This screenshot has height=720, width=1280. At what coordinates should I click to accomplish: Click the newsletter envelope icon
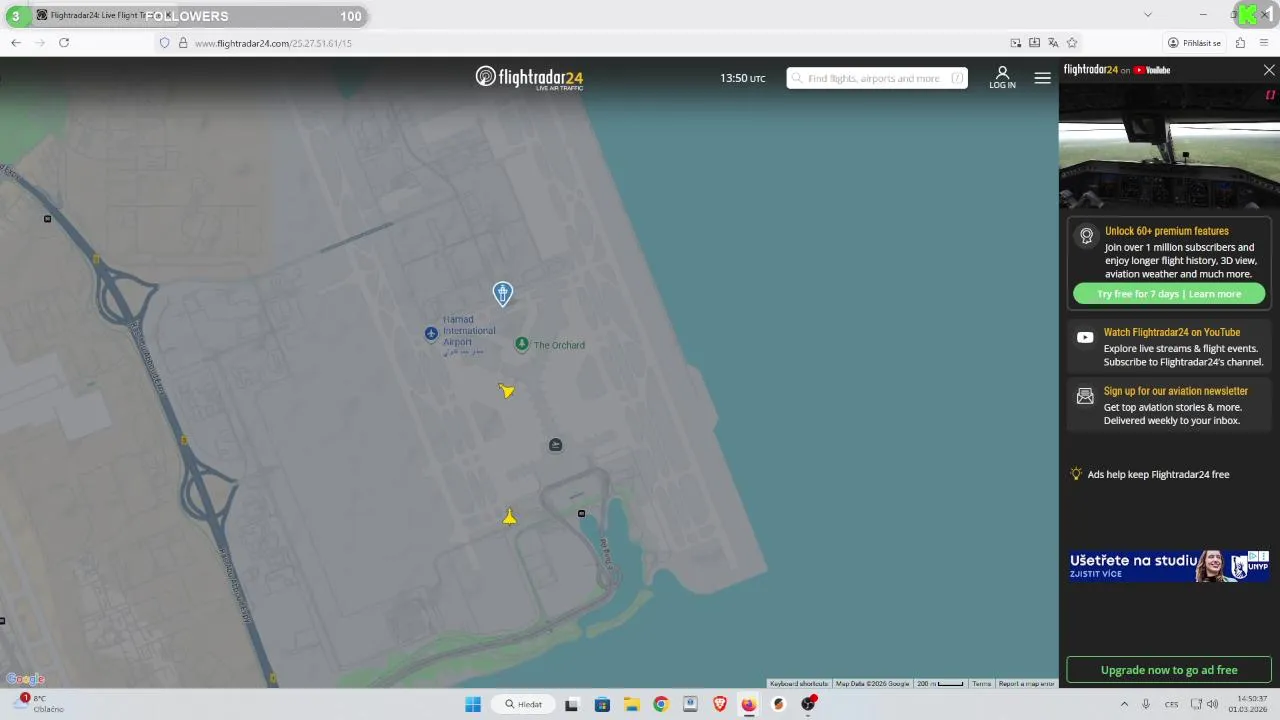(1085, 397)
